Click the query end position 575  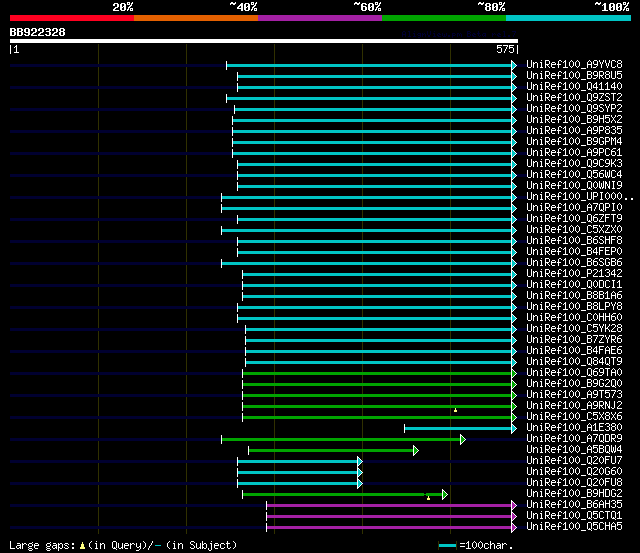[x=505, y=49]
